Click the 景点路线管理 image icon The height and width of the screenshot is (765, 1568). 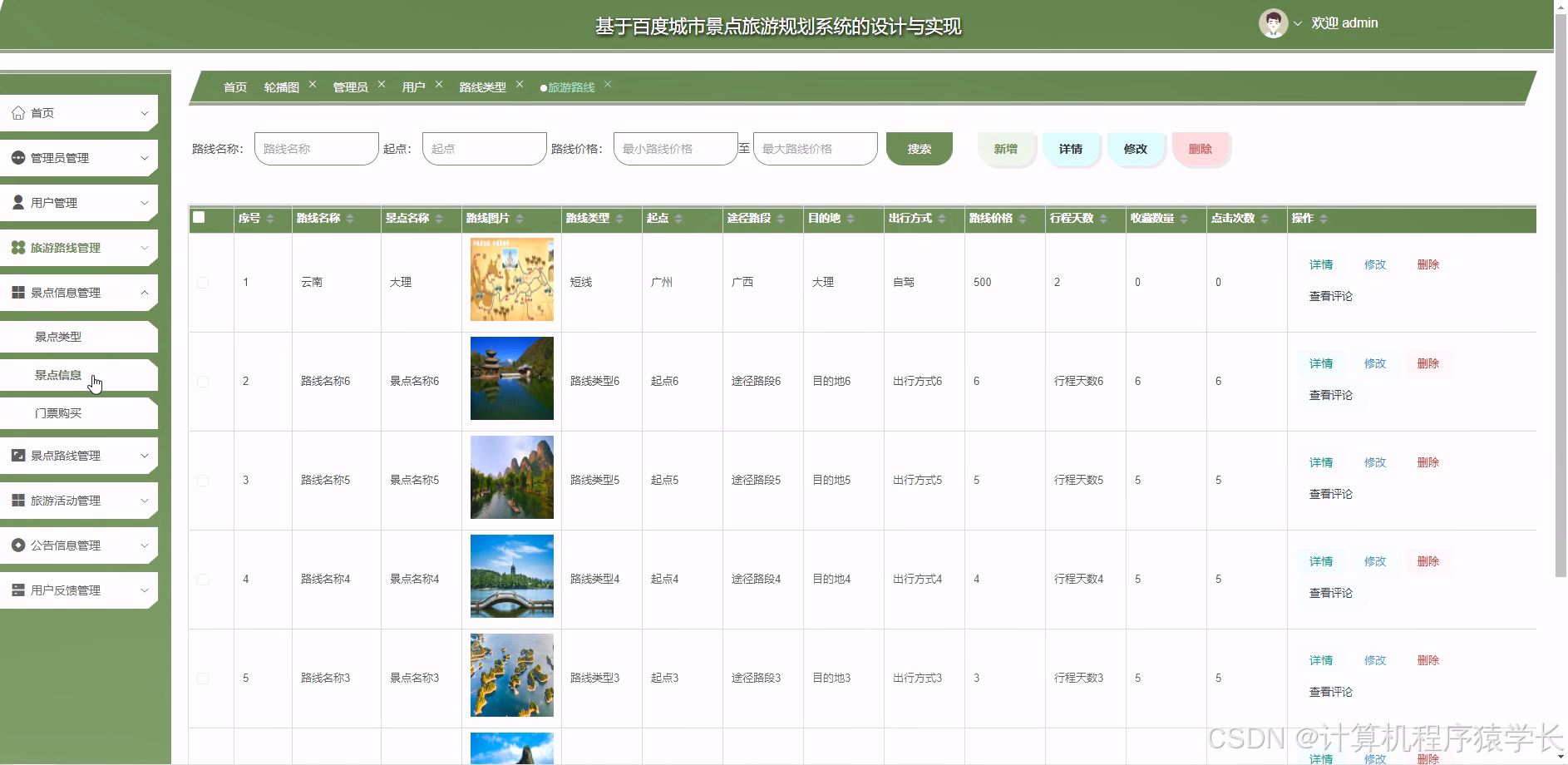tap(17, 455)
